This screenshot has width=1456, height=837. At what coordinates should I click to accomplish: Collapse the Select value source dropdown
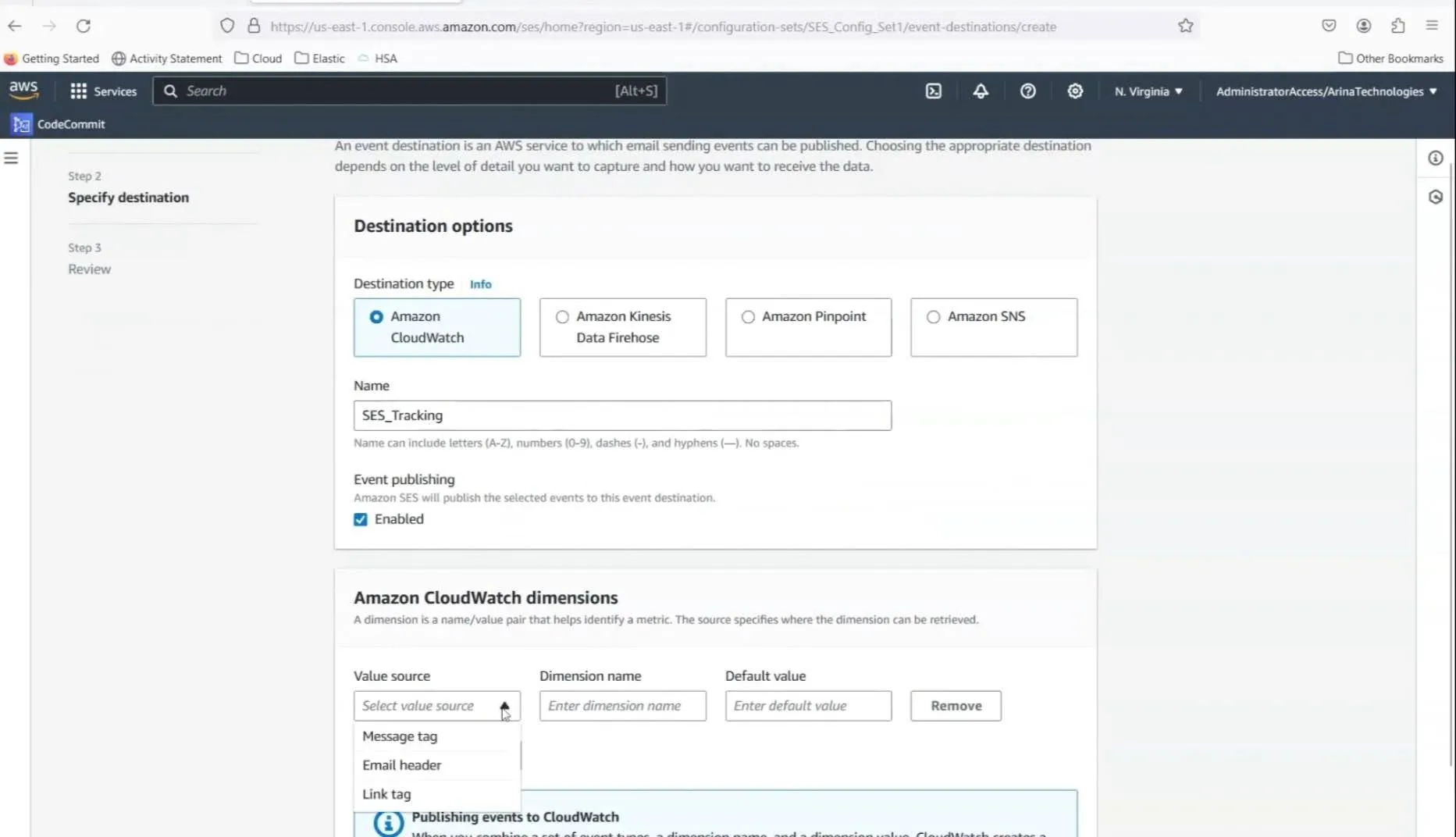point(504,706)
